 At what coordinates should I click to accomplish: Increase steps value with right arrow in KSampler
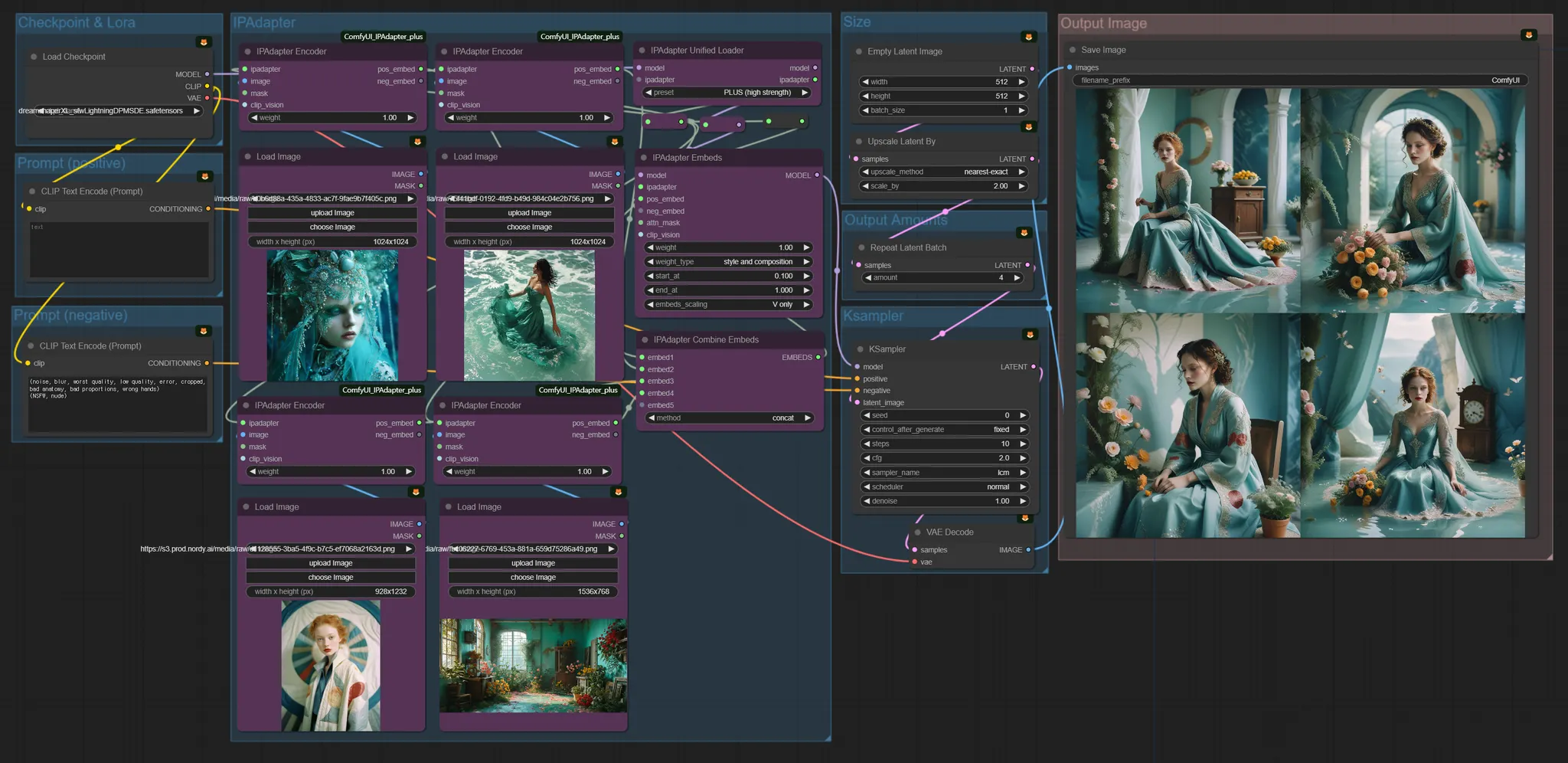click(1023, 444)
